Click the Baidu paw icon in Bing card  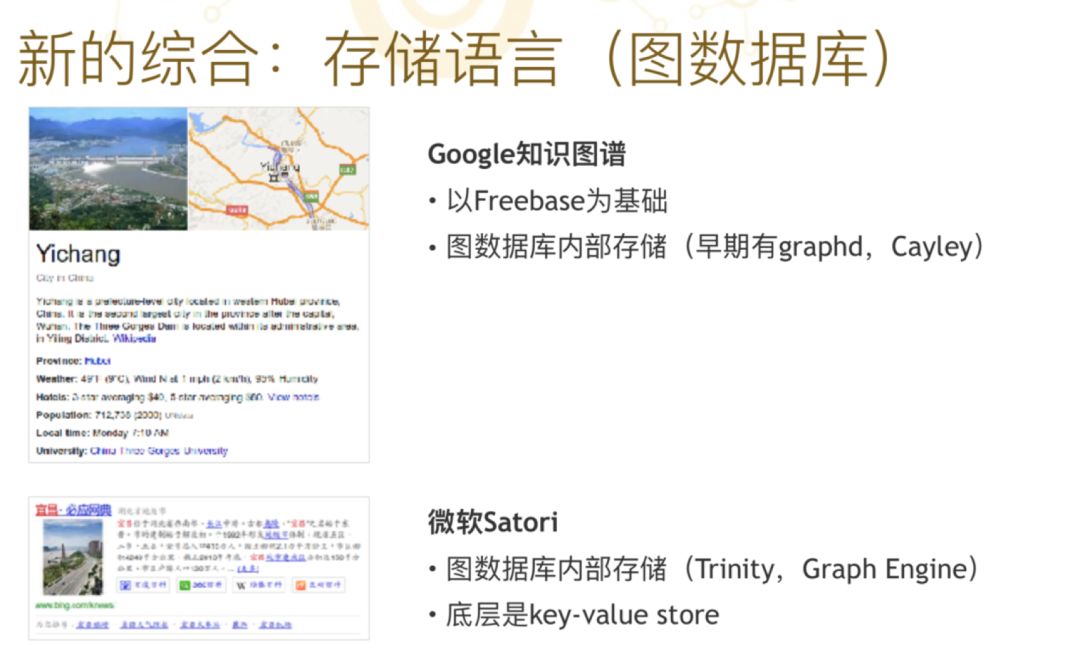[x=125, y=585]
